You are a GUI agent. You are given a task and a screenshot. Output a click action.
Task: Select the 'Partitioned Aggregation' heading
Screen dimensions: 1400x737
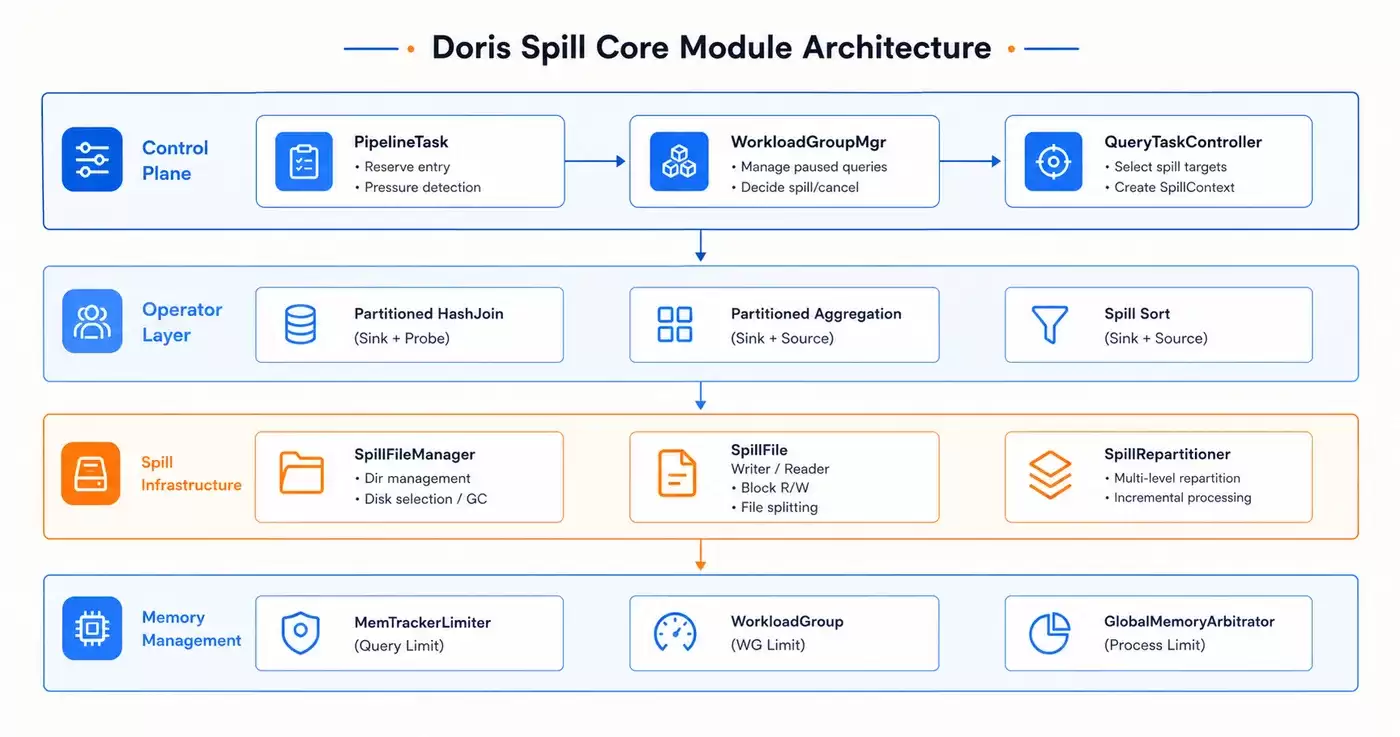816,314
